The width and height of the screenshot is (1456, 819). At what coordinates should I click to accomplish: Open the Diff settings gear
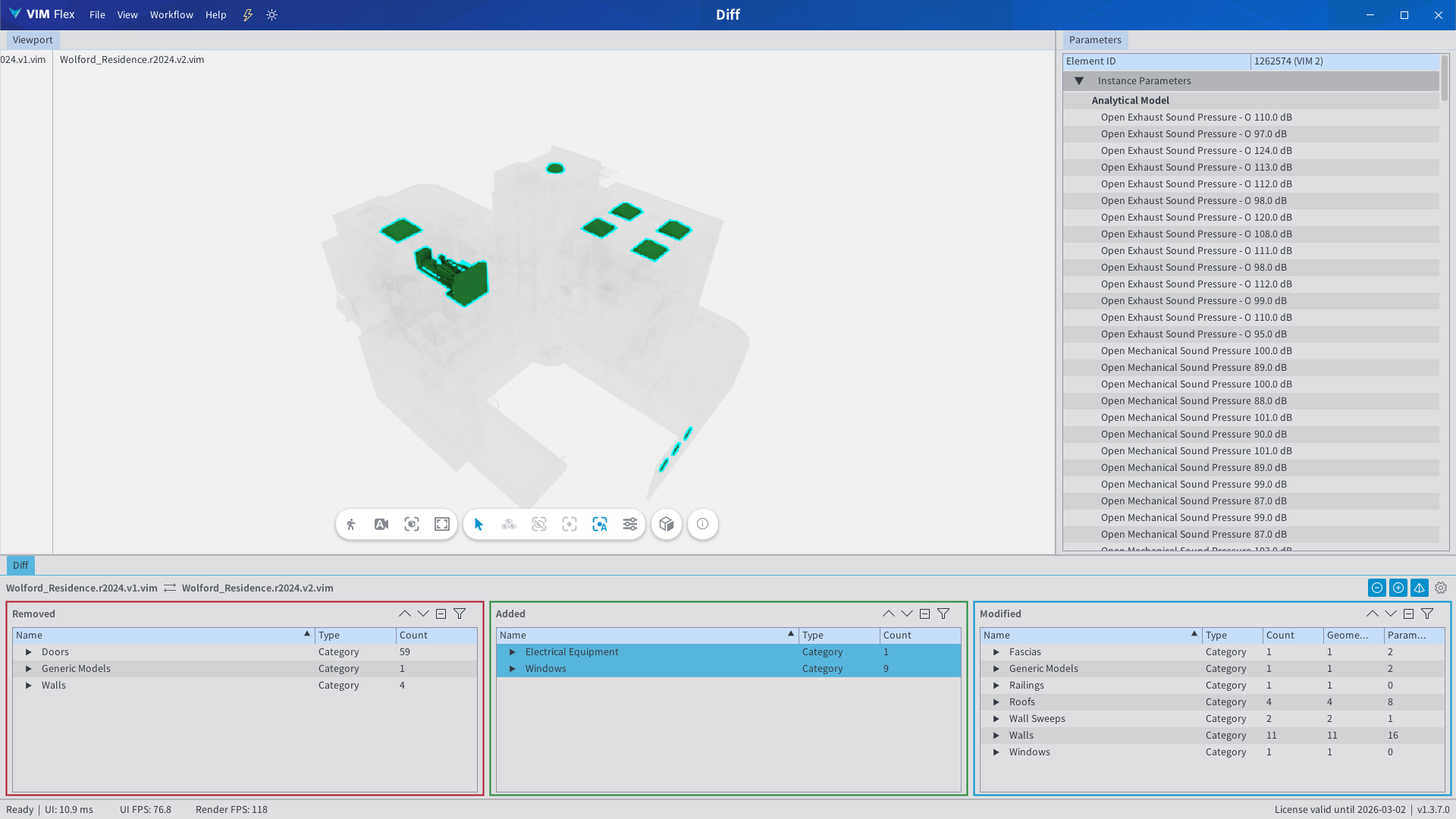[x=1441, y=588]
